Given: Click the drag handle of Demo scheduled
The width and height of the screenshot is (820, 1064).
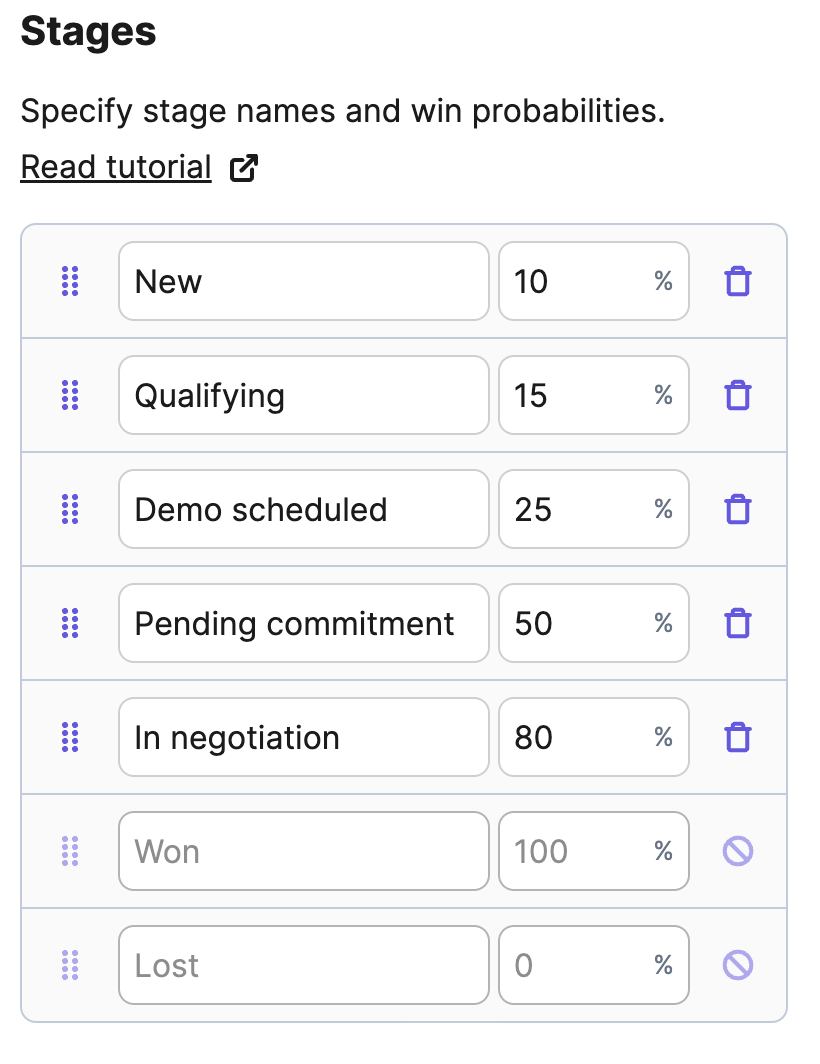Looking at the screenshot, I should [70, 510].
